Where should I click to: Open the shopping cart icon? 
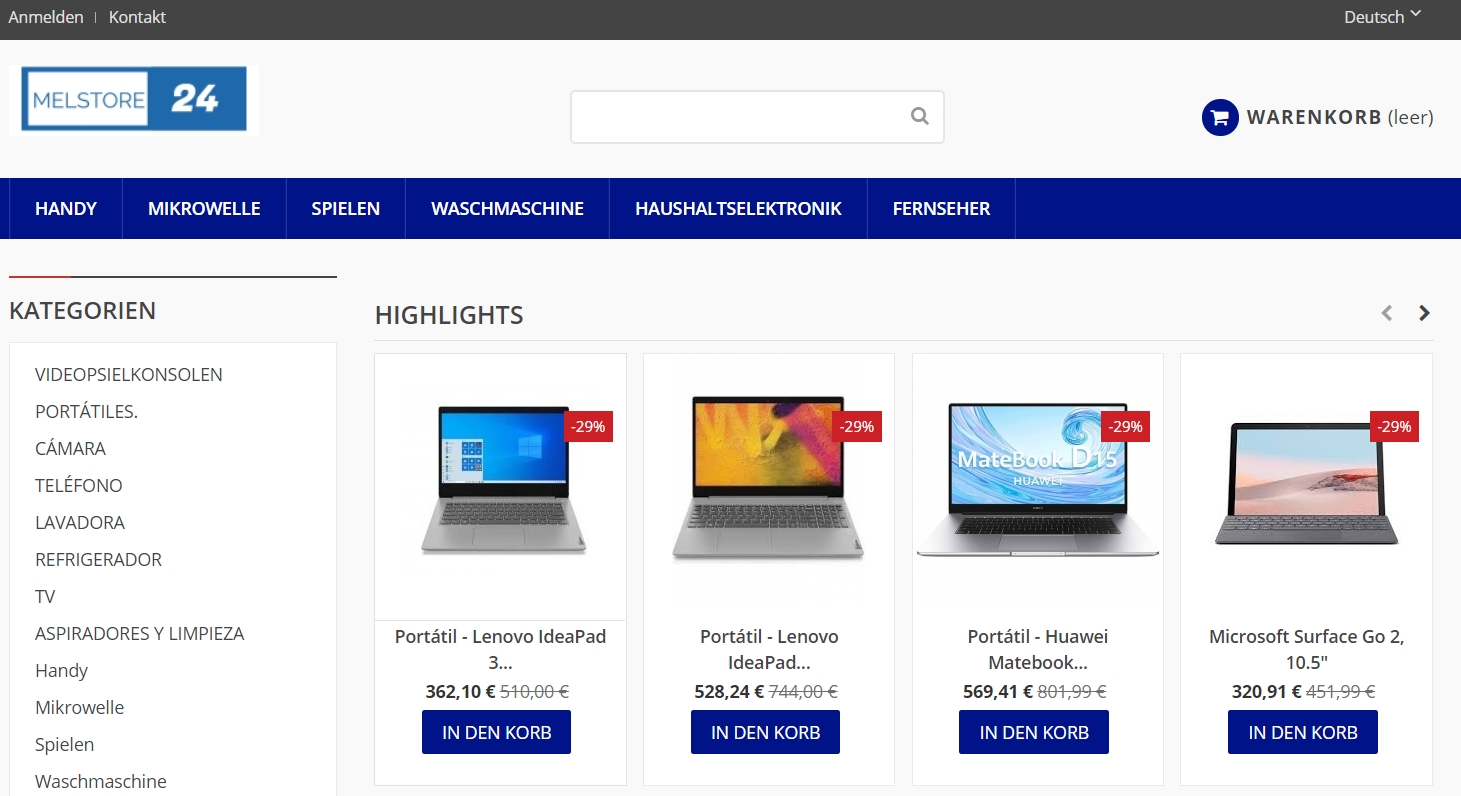click(1220, 117)
